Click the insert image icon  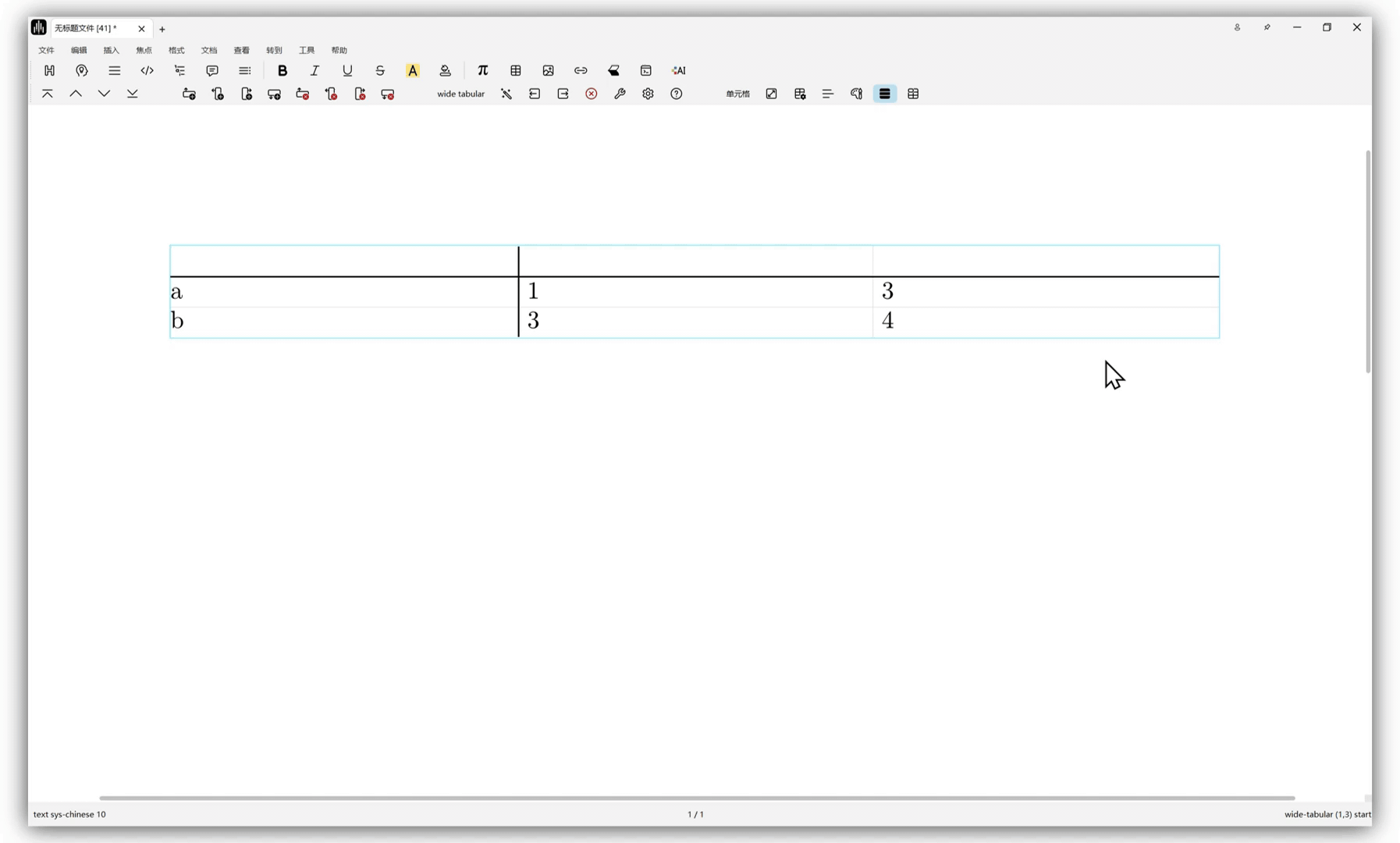(548, 70)
